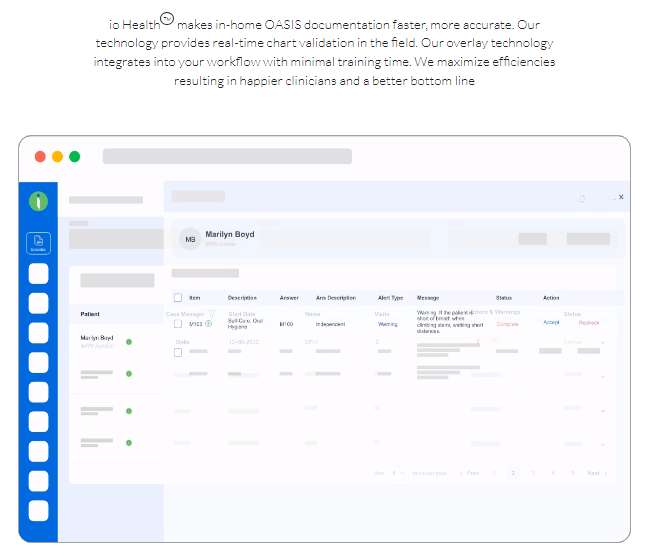Check the checkbox on the Self-Care Oral Hygiene row
The width and height of the screenshot is (649, 553).
[x=178, y=324]
